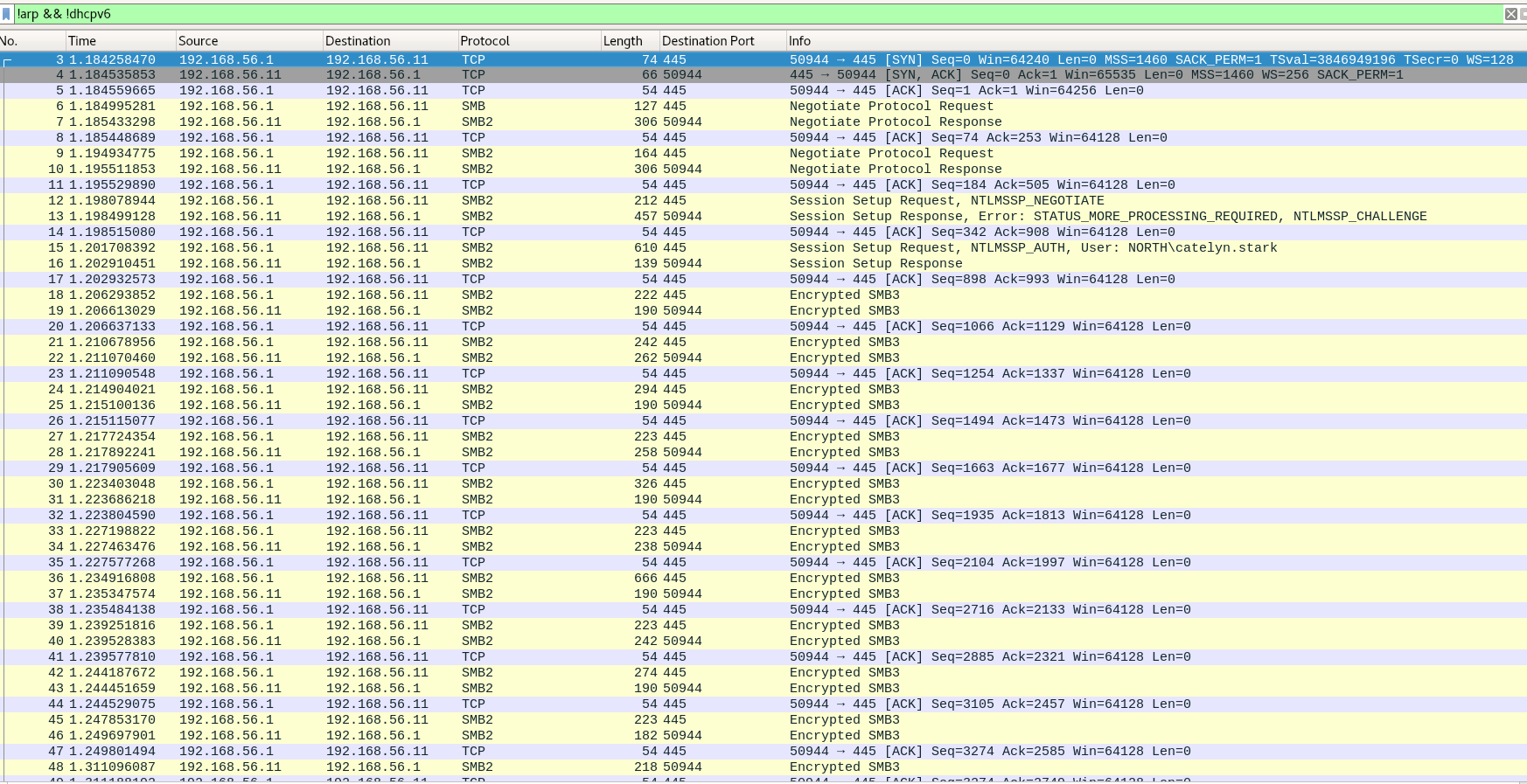Click the Destination Port column header
The width and height of the screenshot is (1527, 784).
[722, 41]
